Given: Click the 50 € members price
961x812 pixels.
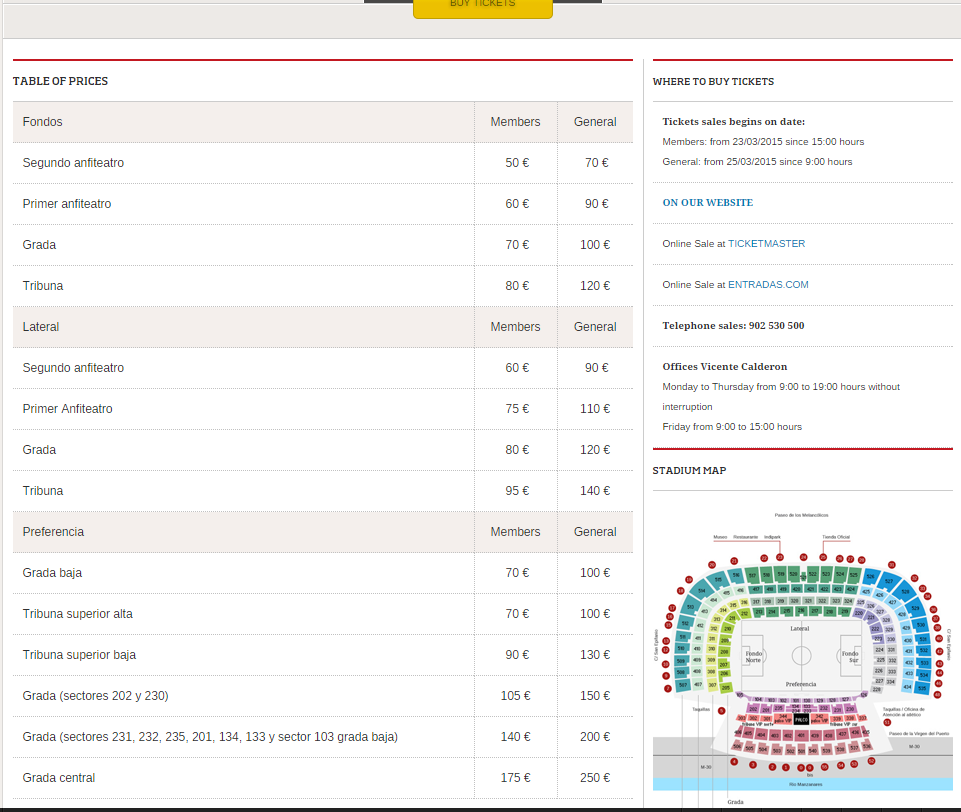Looking at the screenshot, I should tap(517, 163).
